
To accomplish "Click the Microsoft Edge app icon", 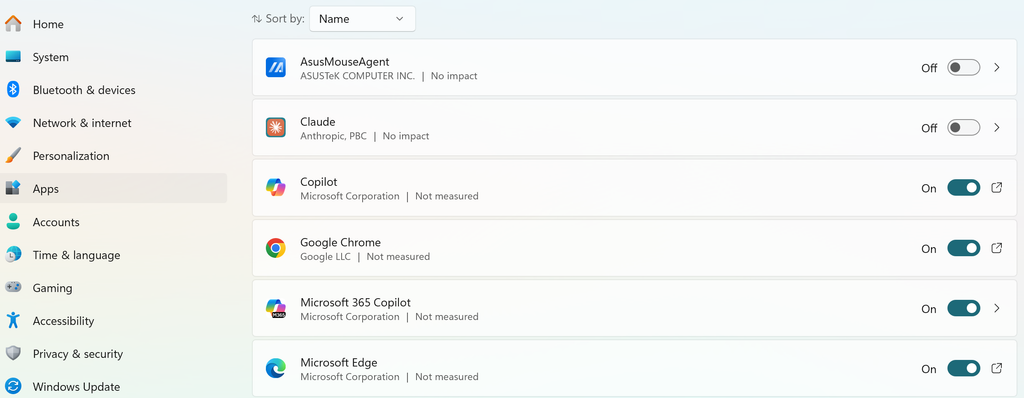I will (x=276, y=369).
